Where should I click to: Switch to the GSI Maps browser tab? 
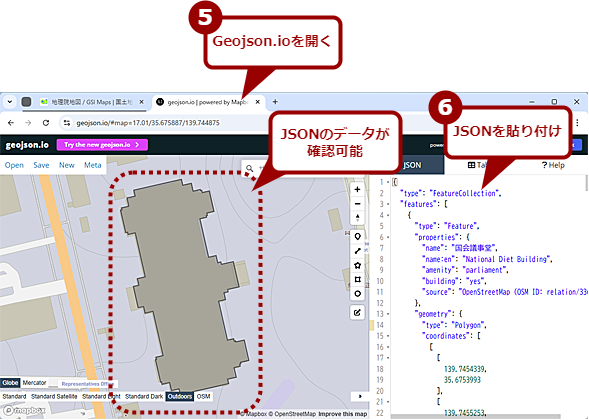pyautogui.click(x=92, y=102)
